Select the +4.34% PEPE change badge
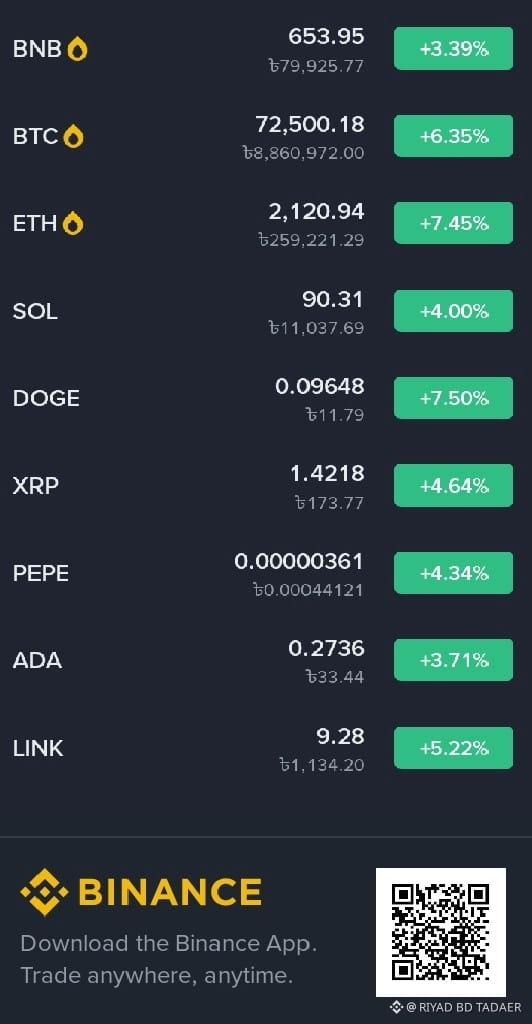532x1024 pixels. [453, 573]
